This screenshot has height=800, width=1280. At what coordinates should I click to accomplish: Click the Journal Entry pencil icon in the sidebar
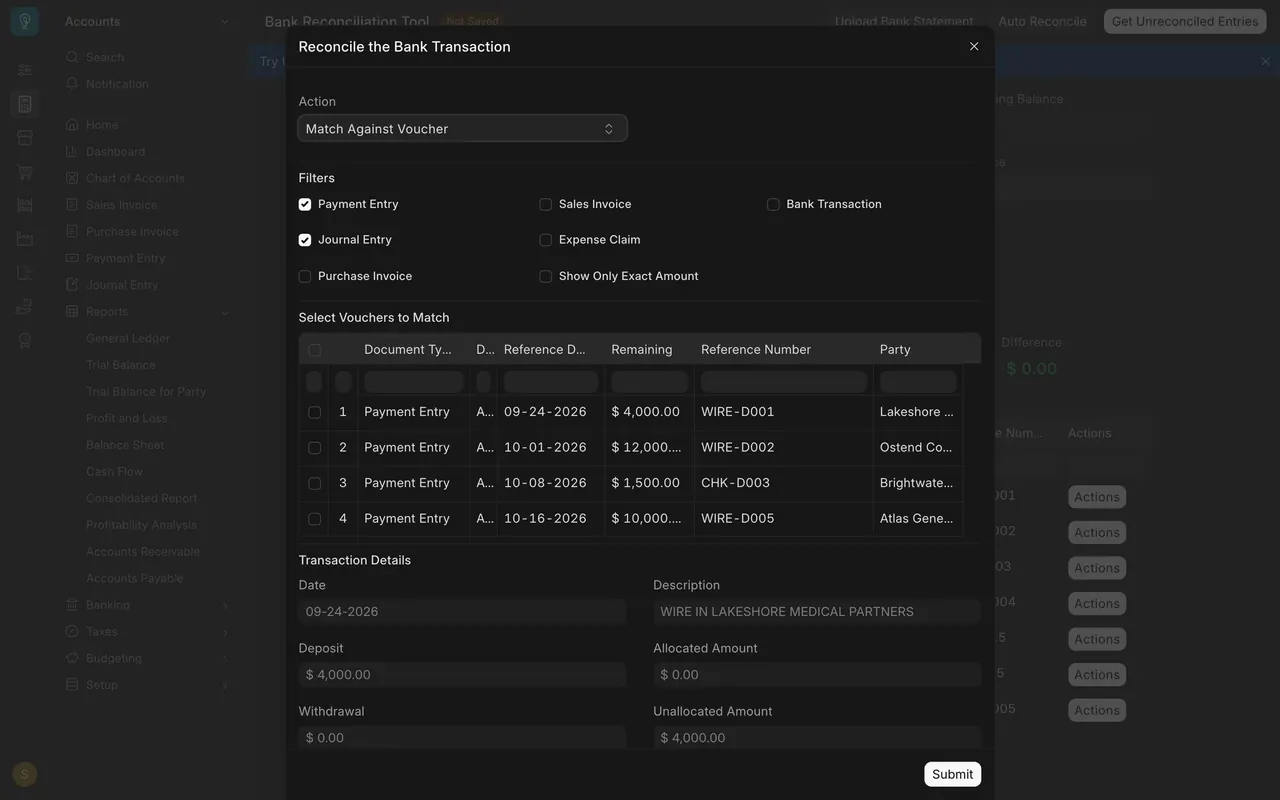point(72,285)
